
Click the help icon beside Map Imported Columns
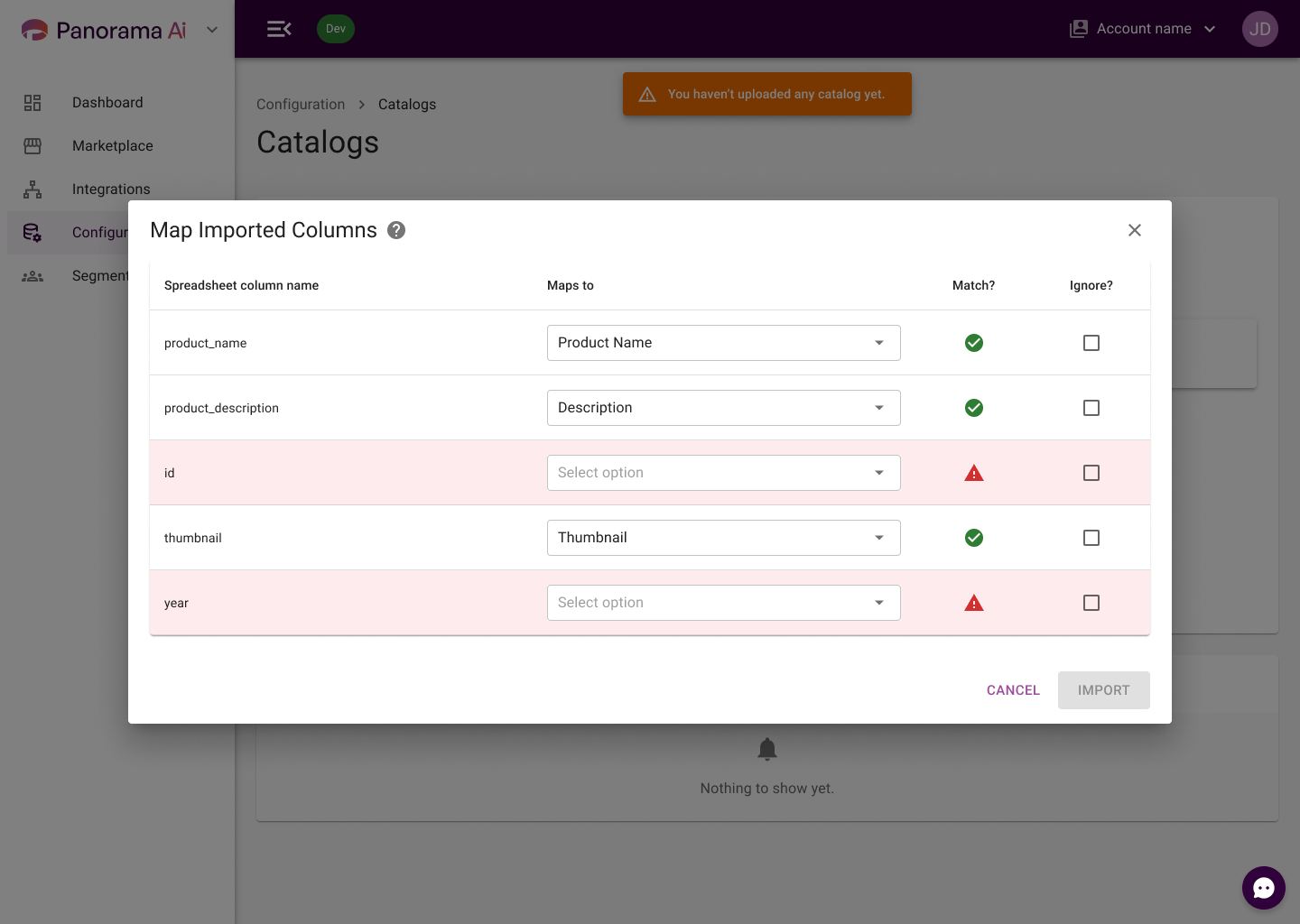(x=396, y=230)
